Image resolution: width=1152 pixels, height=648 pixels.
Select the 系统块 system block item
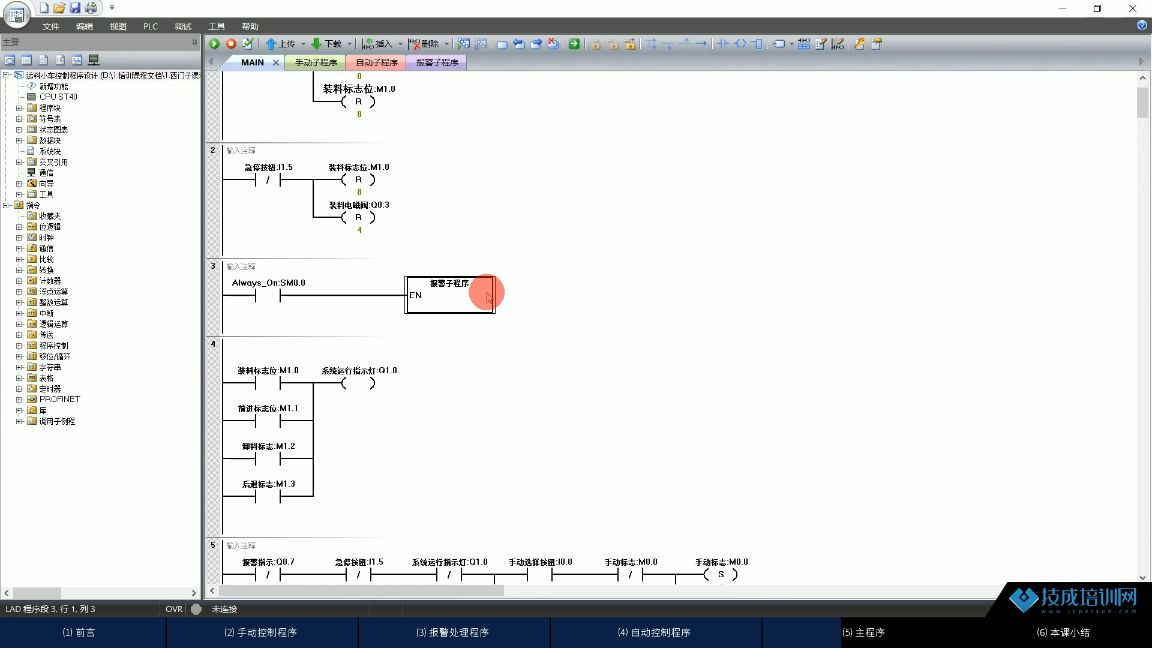(46, 151)
